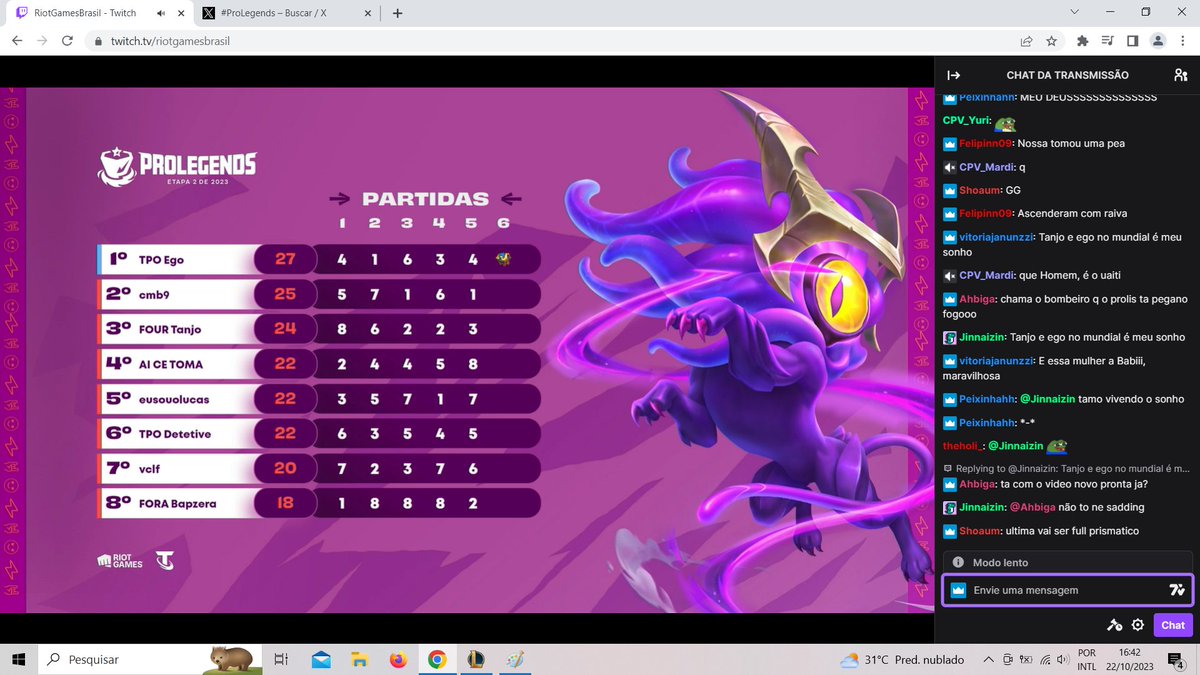Expand the system tray hidden icons chevron

click(988, 659)
